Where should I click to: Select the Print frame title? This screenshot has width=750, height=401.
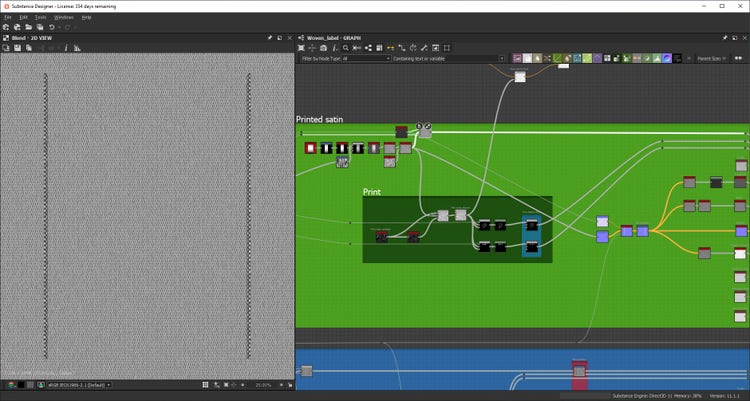pos(371,191)
